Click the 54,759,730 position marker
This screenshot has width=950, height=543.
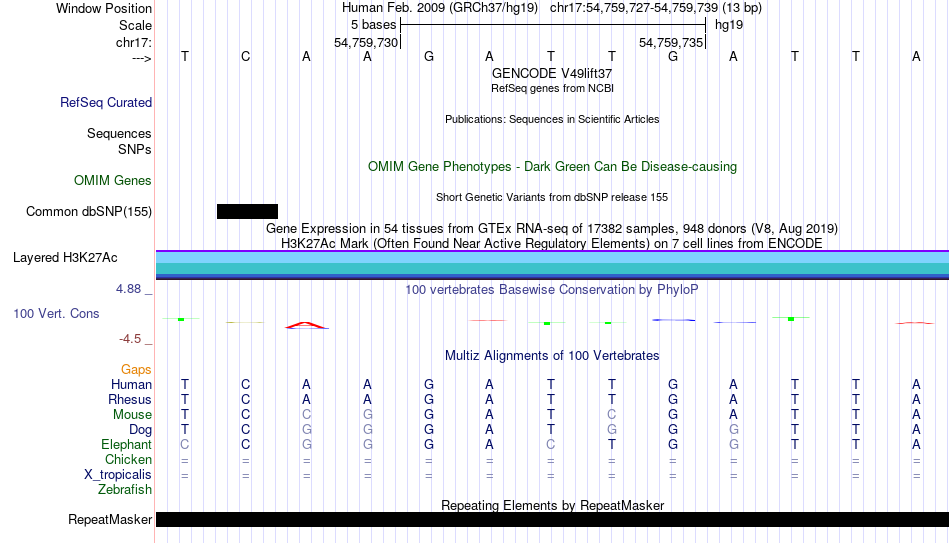(366, 42)
